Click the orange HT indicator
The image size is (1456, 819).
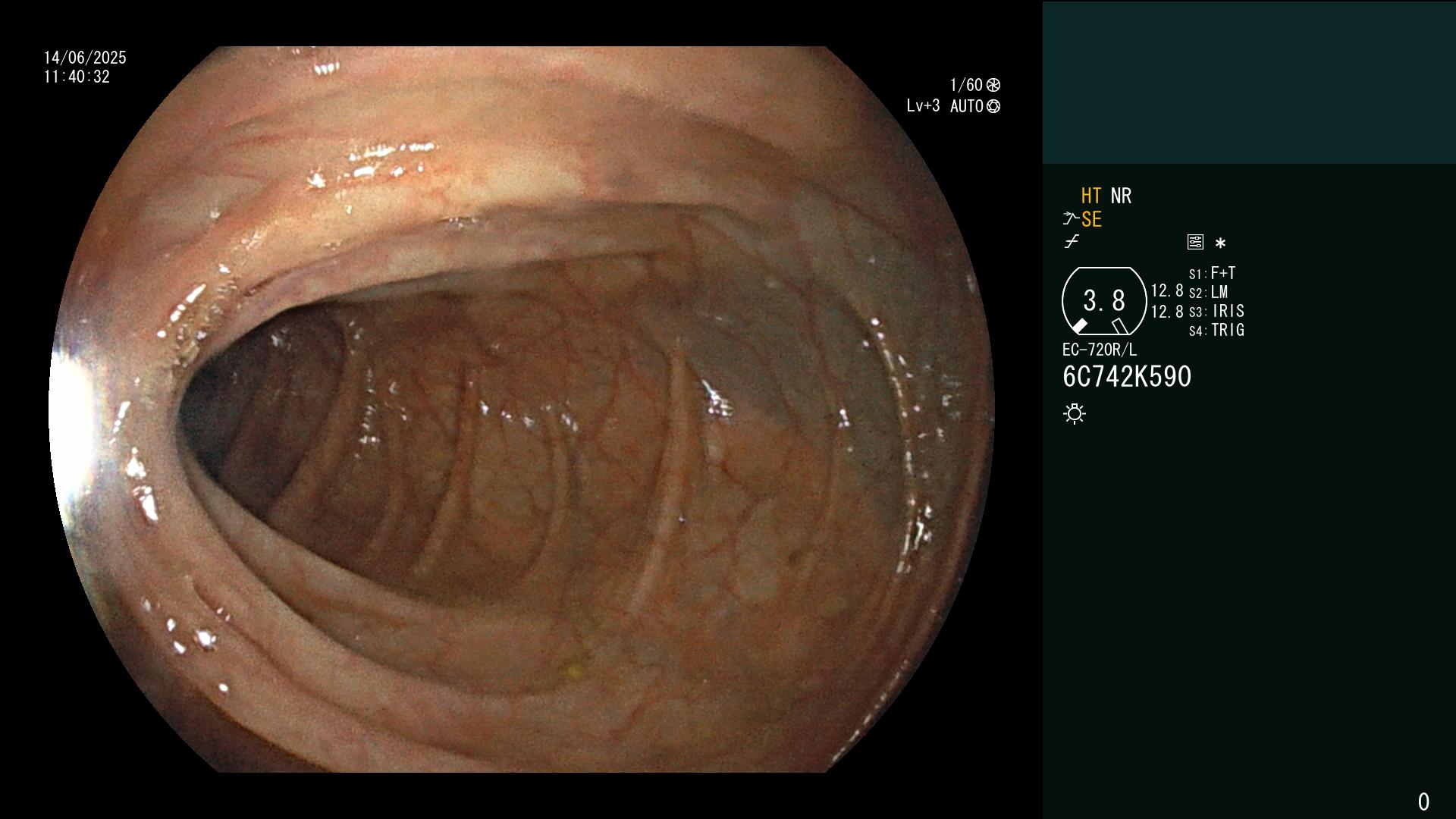(1091, 196)
